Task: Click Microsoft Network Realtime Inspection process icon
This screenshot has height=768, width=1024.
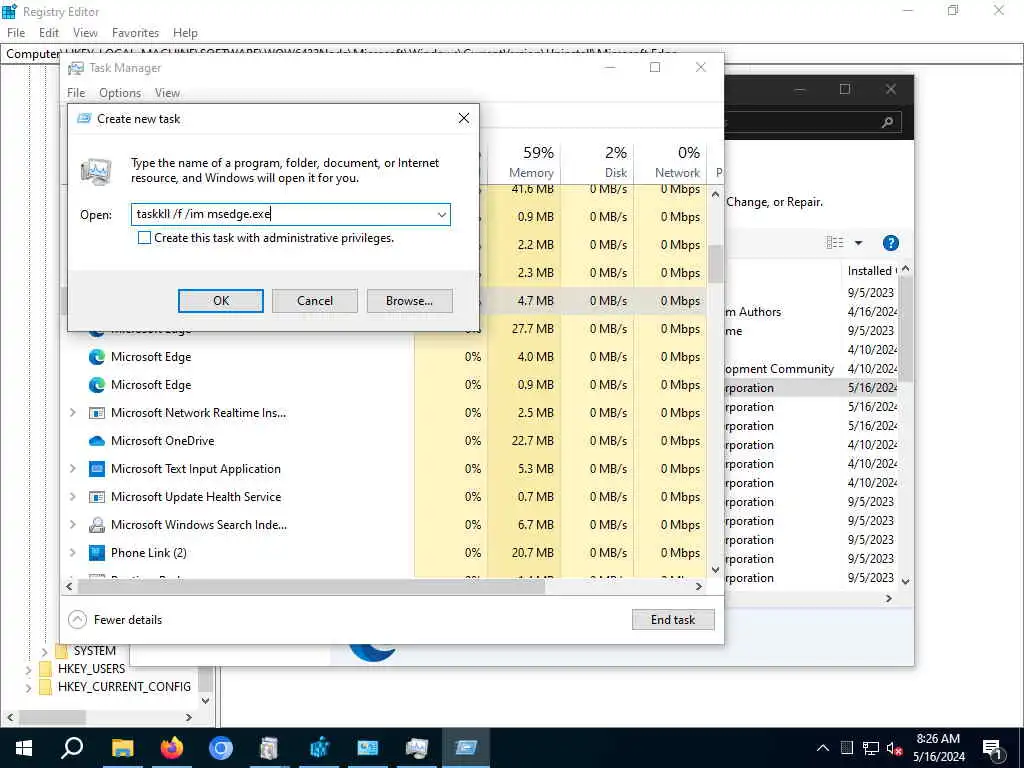Action: point(97,413)
